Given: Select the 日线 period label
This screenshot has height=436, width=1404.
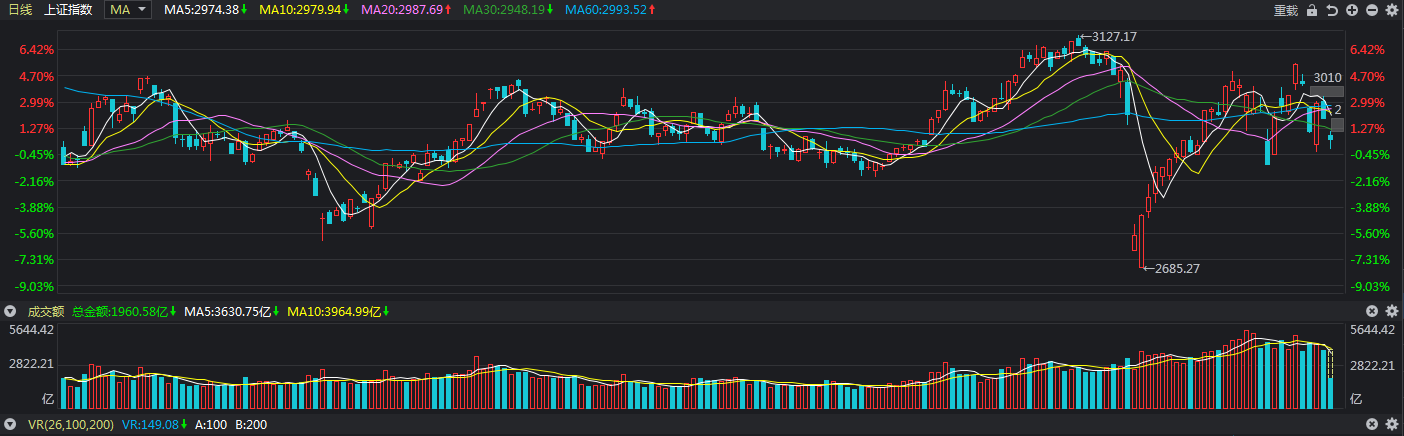Looking at the screenshot, I should (20, 10).
